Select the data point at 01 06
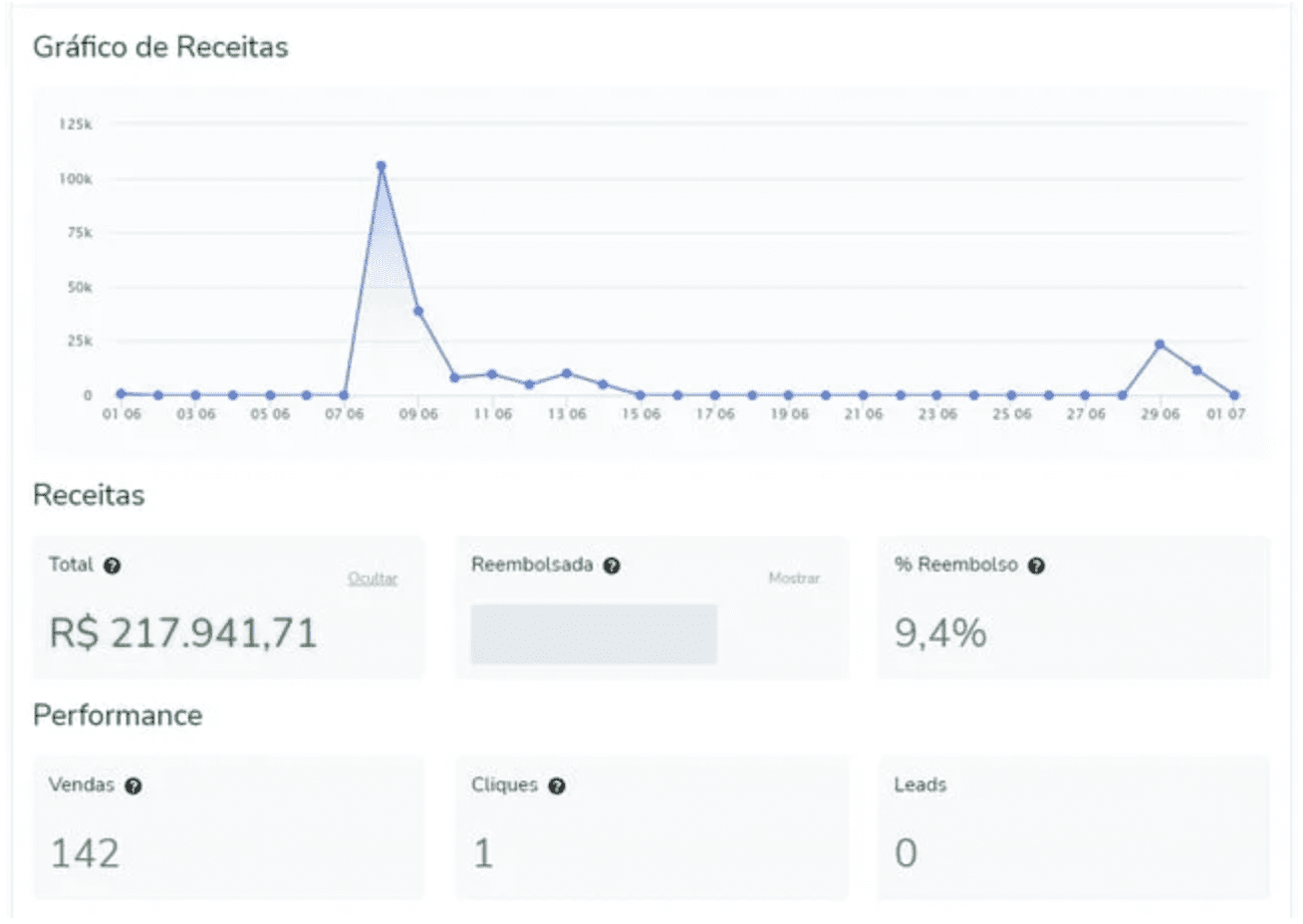The height and width of the screenshot is (924, 1303). 121,393
